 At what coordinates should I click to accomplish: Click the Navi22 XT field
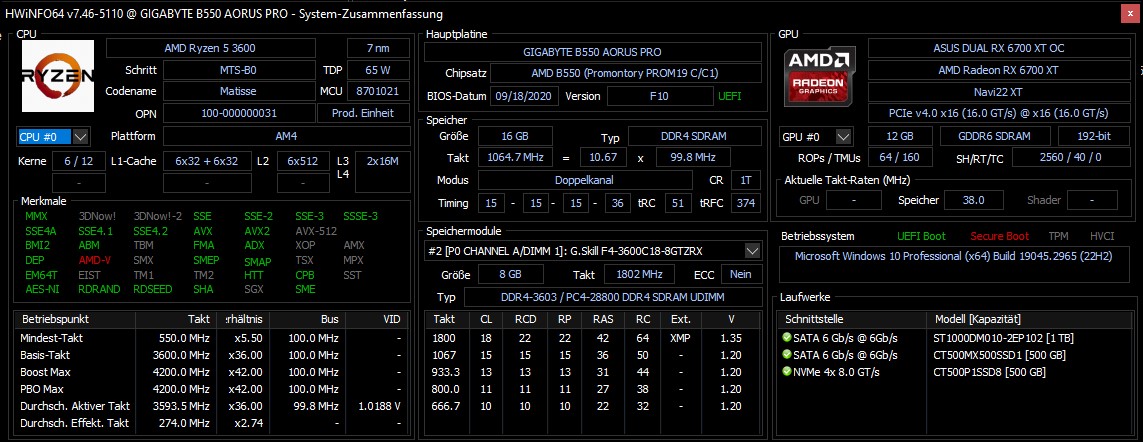tap(998, 92)
